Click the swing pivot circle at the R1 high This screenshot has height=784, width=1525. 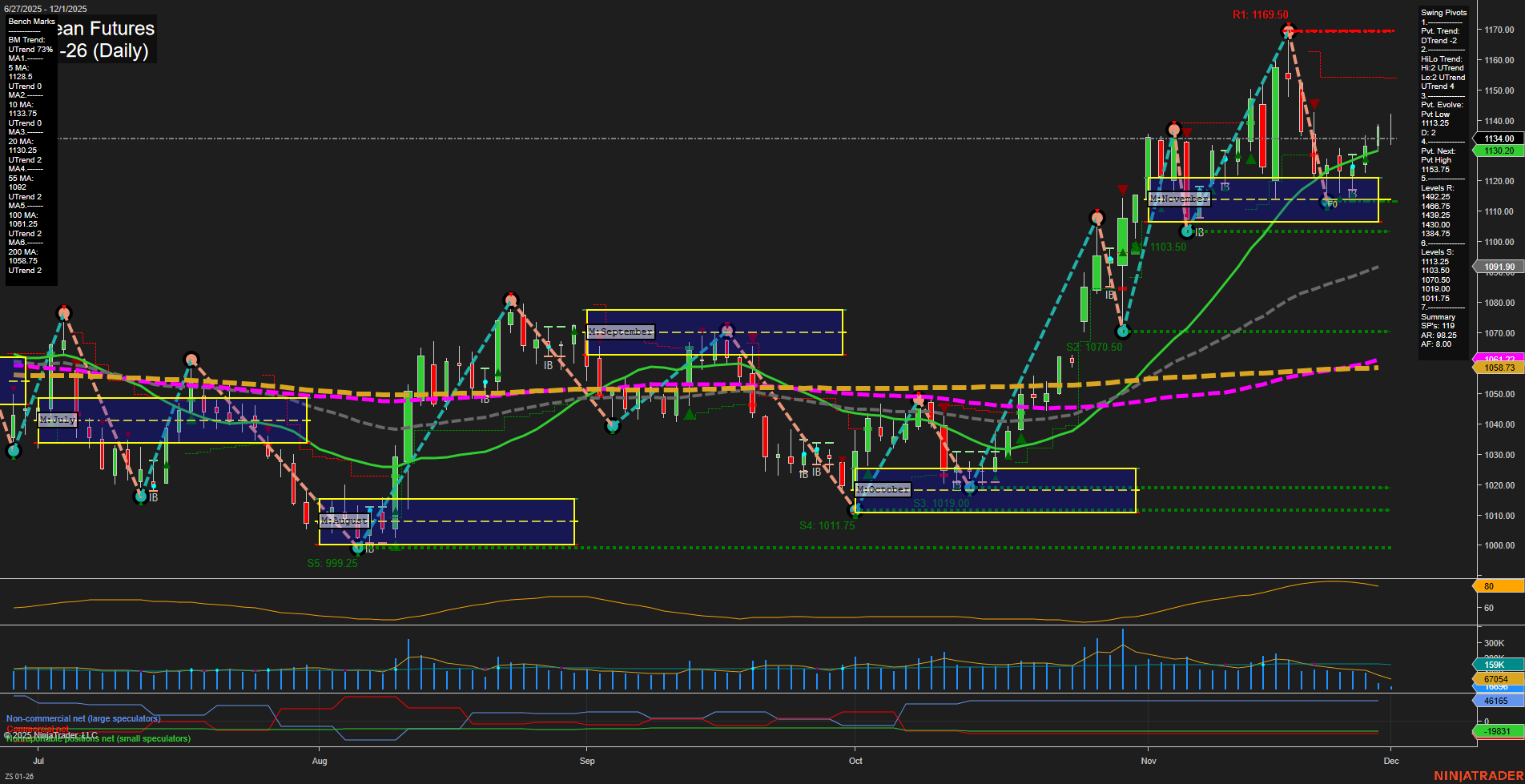(x=1288, y=30)
